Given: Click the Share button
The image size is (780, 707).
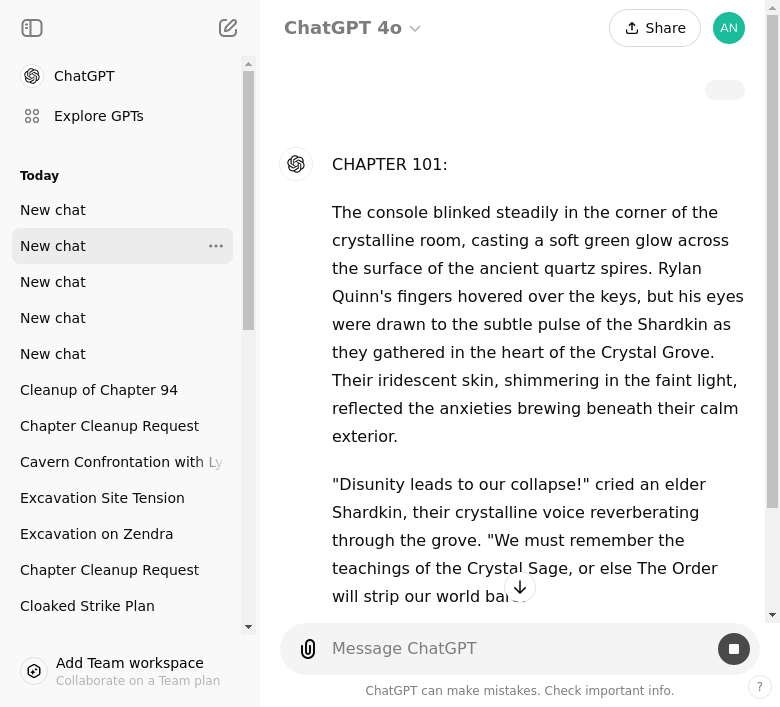Looking at the screenshot, I should coord(655,28).
